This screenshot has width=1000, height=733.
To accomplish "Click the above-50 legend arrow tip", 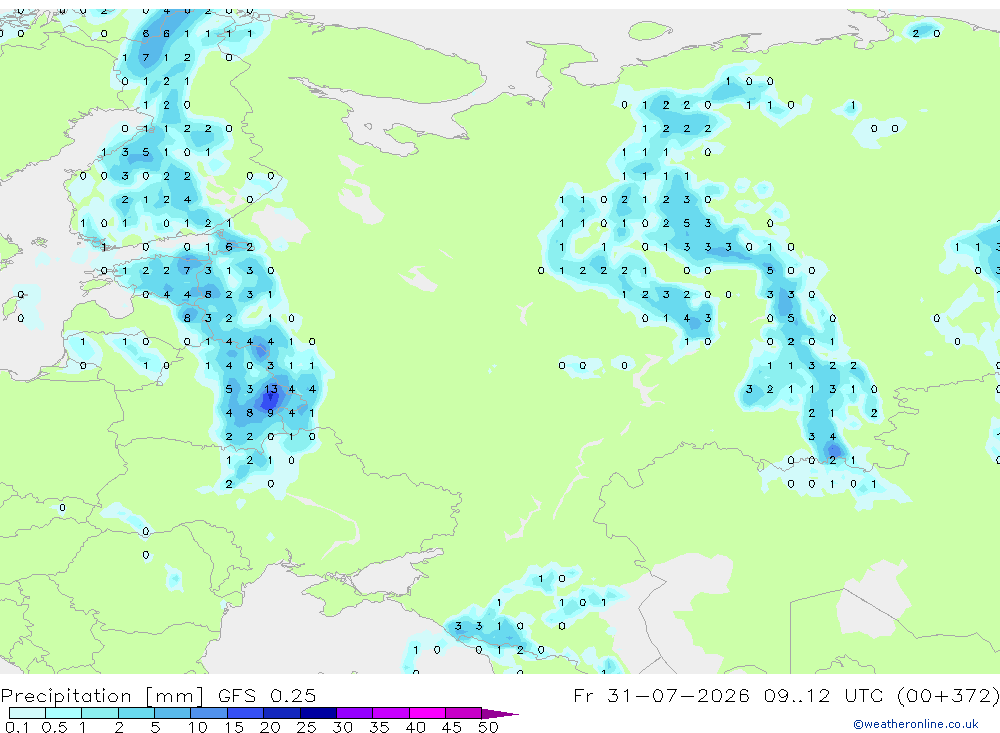I will click(x=500, y=714).
